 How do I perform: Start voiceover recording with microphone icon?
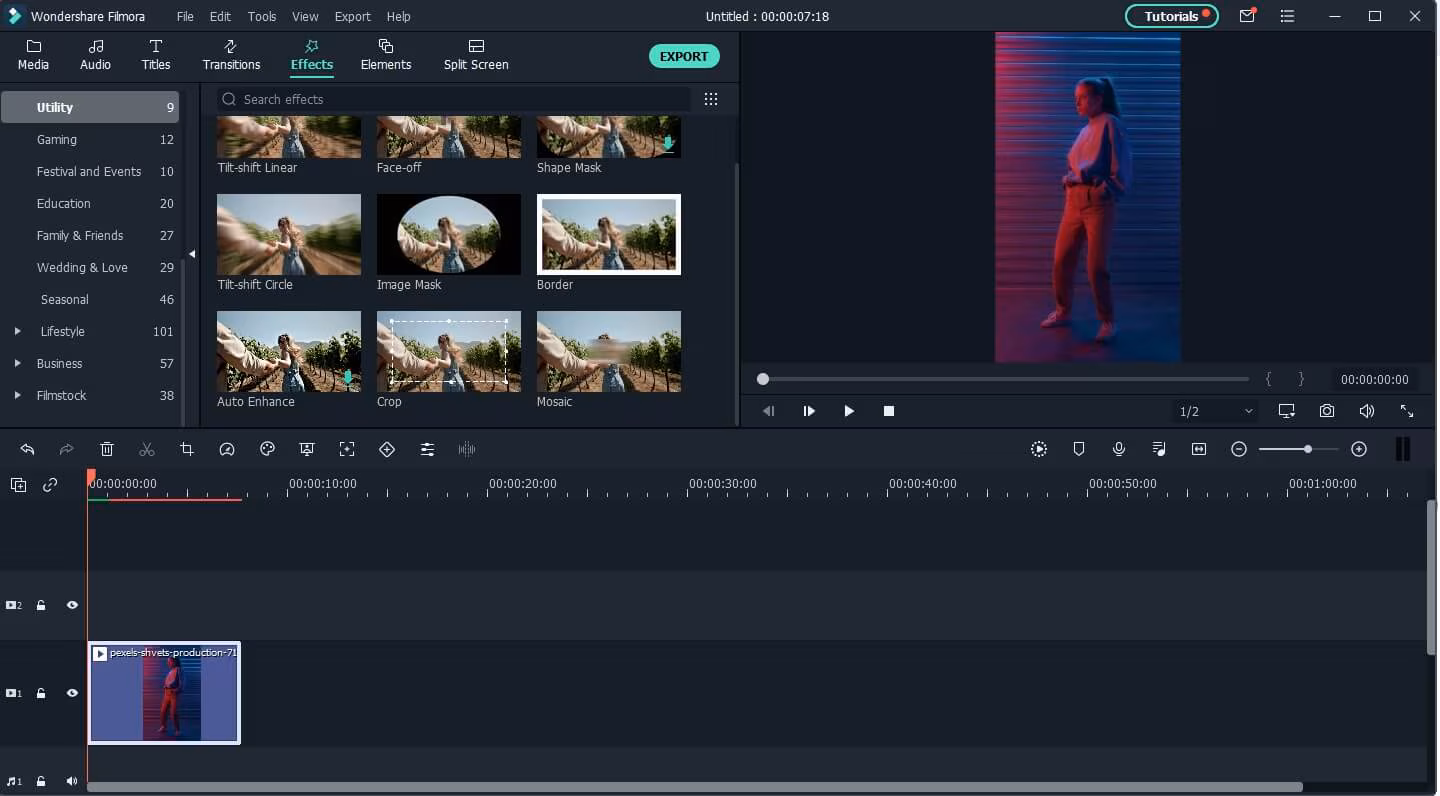coord(1119,450)
